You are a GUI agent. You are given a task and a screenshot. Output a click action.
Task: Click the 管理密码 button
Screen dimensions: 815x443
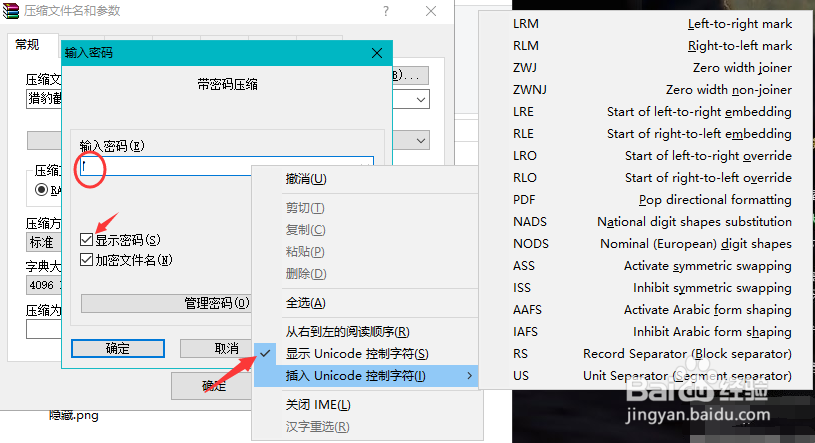click(166, 303)
